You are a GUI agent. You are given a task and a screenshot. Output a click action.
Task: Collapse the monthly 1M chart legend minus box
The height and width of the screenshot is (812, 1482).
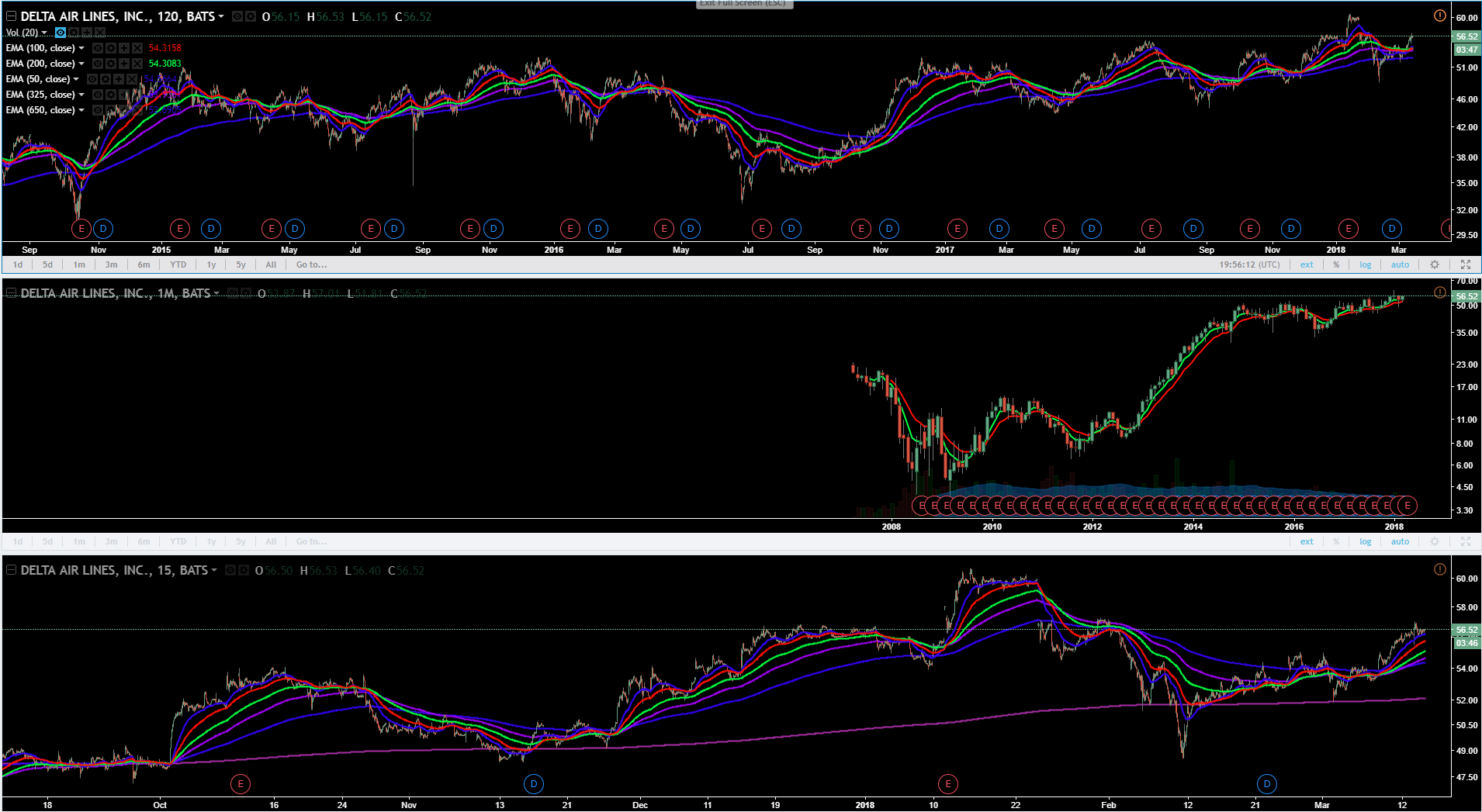pos(11,293)
